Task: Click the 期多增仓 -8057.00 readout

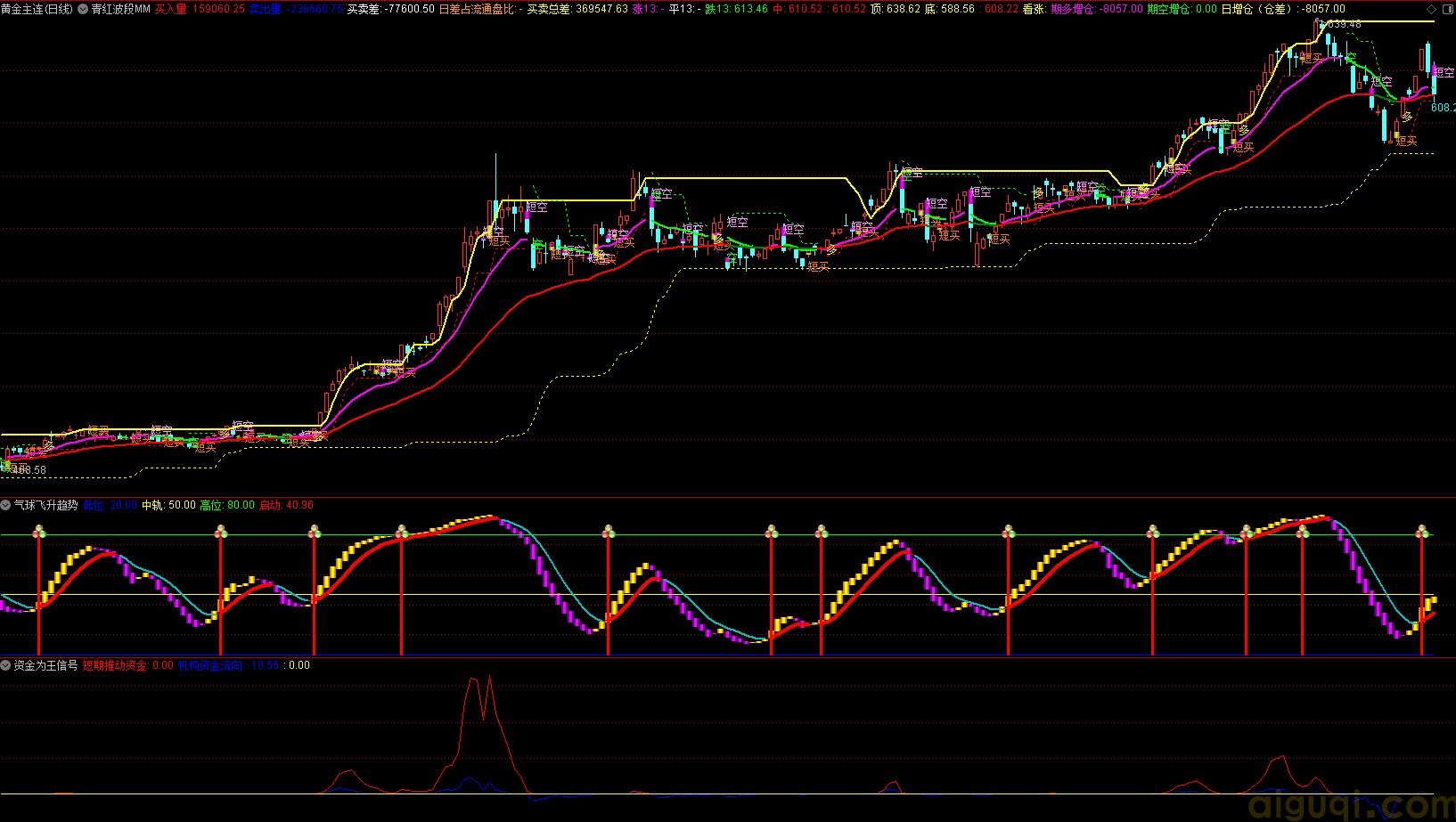Action: click(x=1097, y=9)
